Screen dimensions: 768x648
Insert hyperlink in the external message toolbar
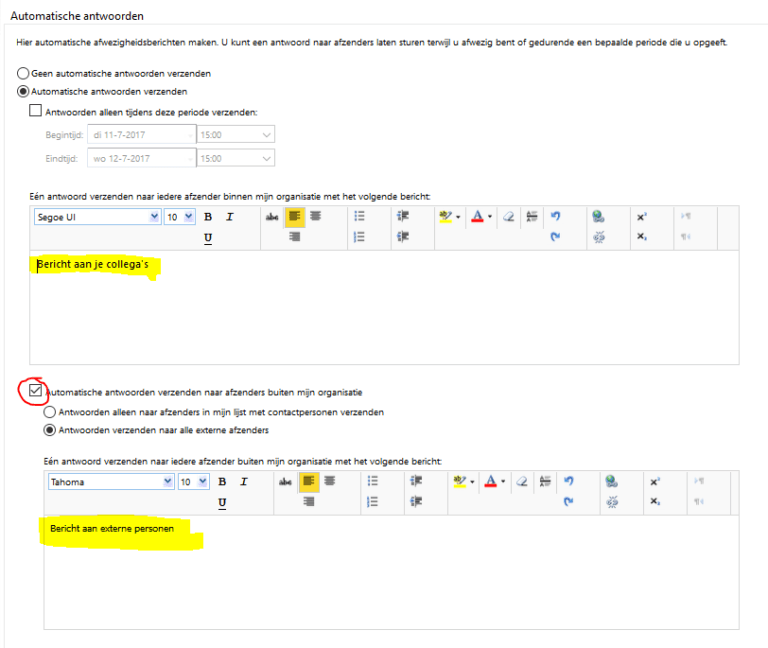click(x=611, y=481)
